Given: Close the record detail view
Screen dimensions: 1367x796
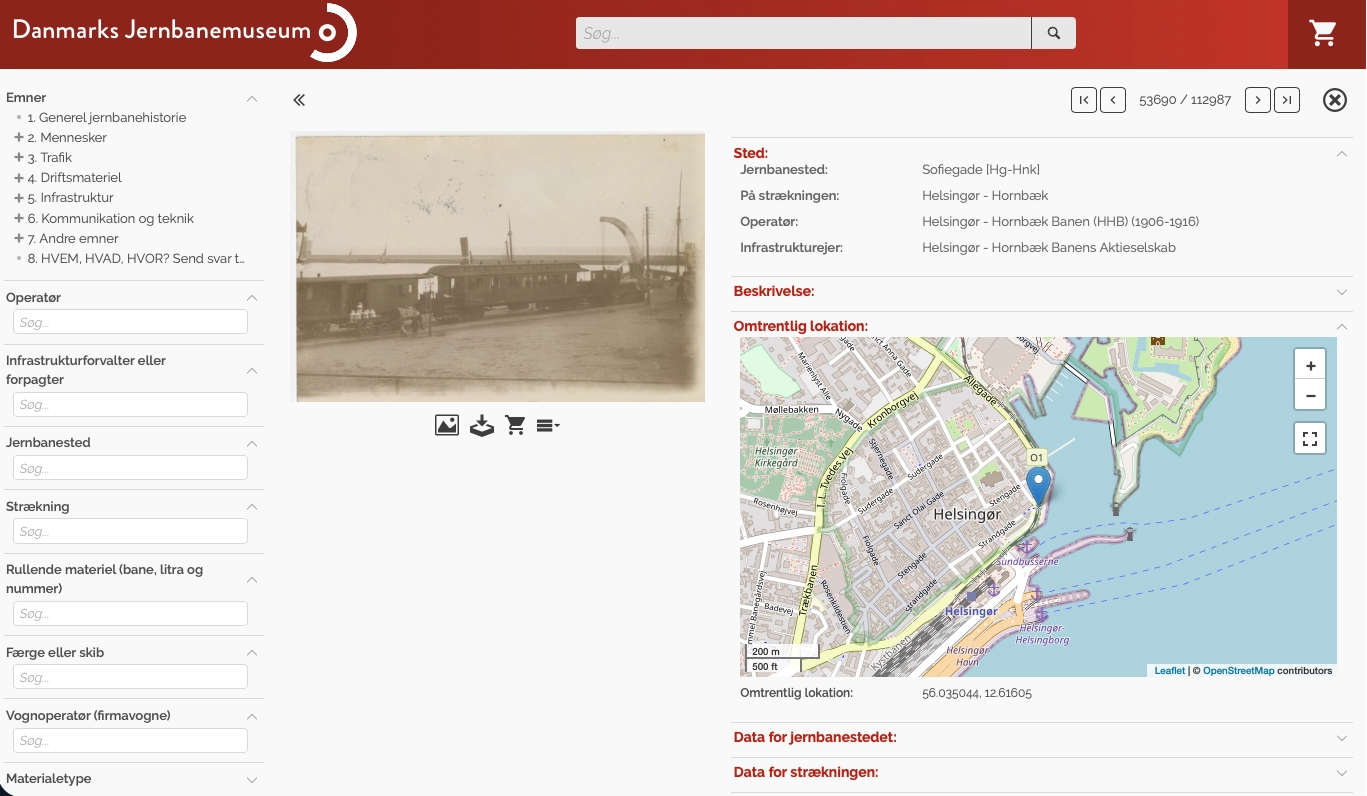Looking at the screenshot, I should click(1335, 100).
